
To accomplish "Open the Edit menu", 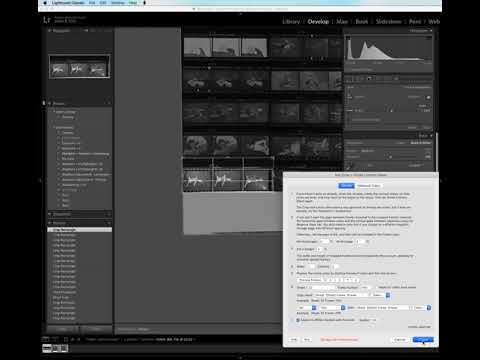I will [103, 3].
